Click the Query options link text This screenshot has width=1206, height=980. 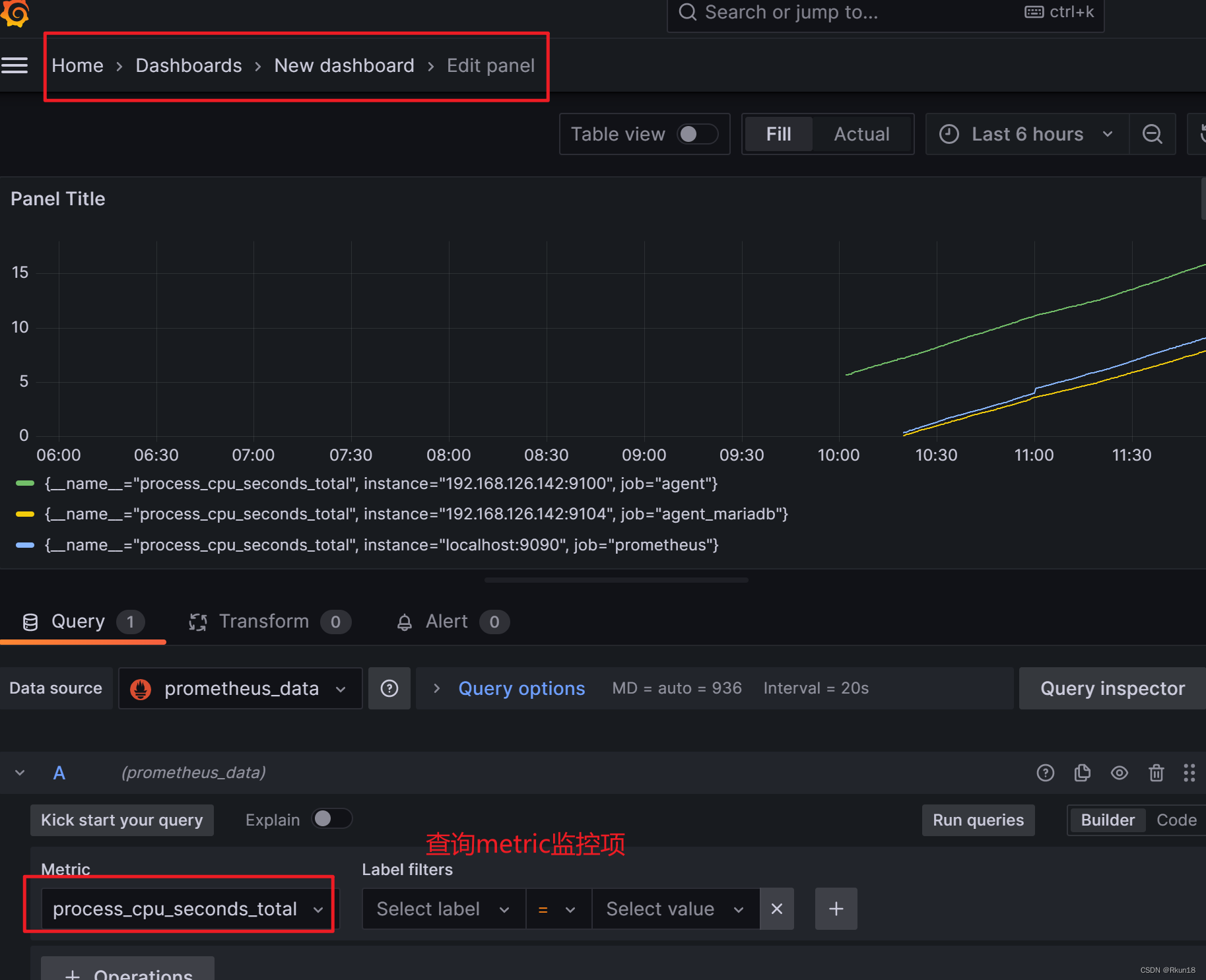tap(521, 688)
